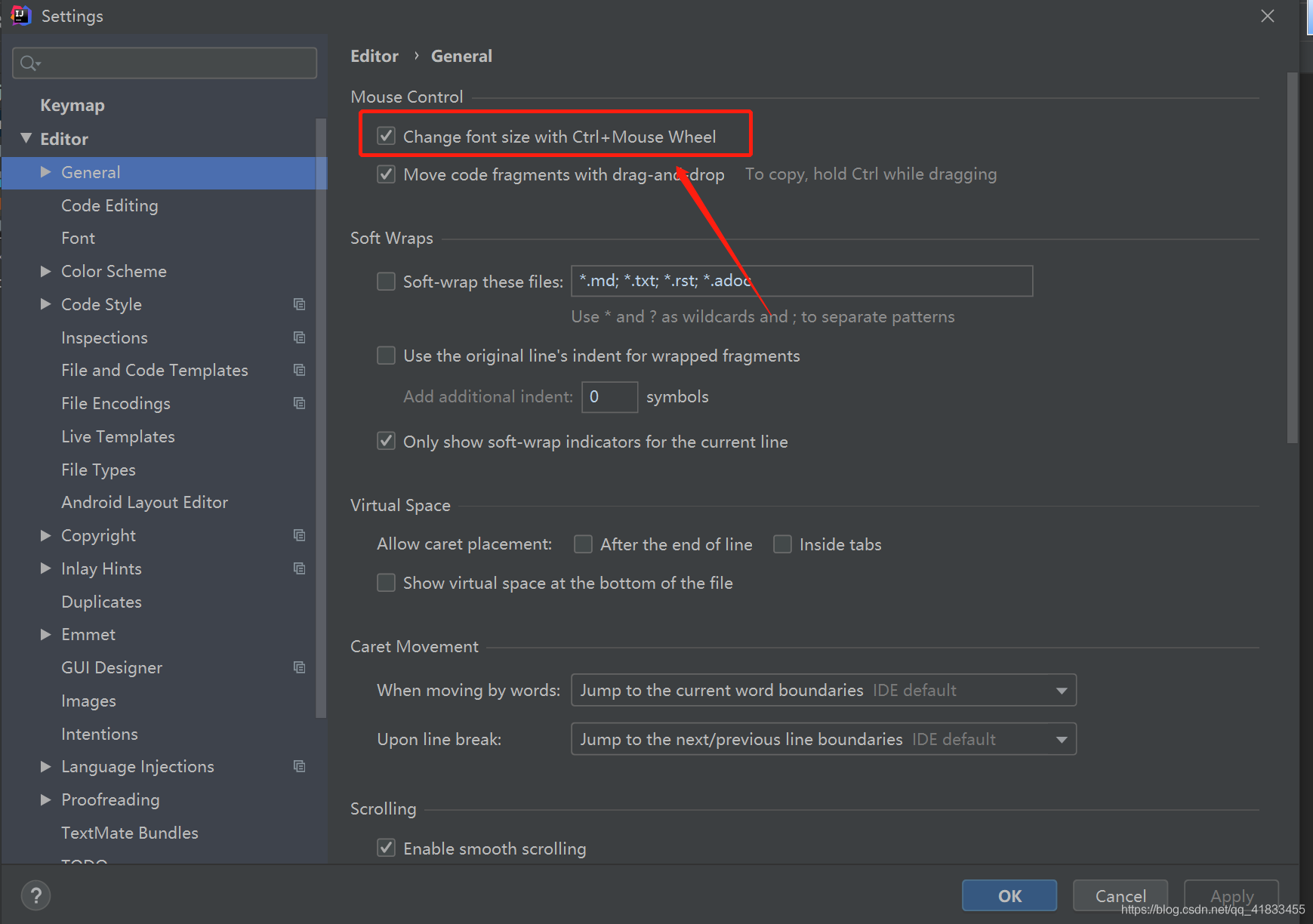This screenshot has width=1313, height=924.
Task: Open Upon line break dropdown
Action: click(x=824, y=739)
